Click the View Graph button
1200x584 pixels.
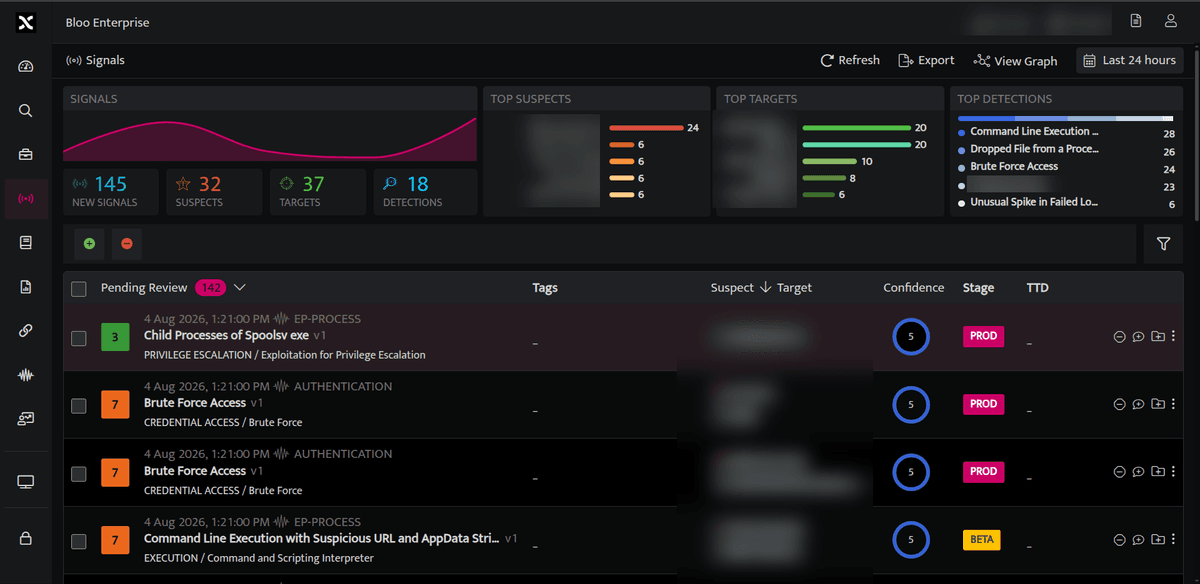pos(1015,61)
